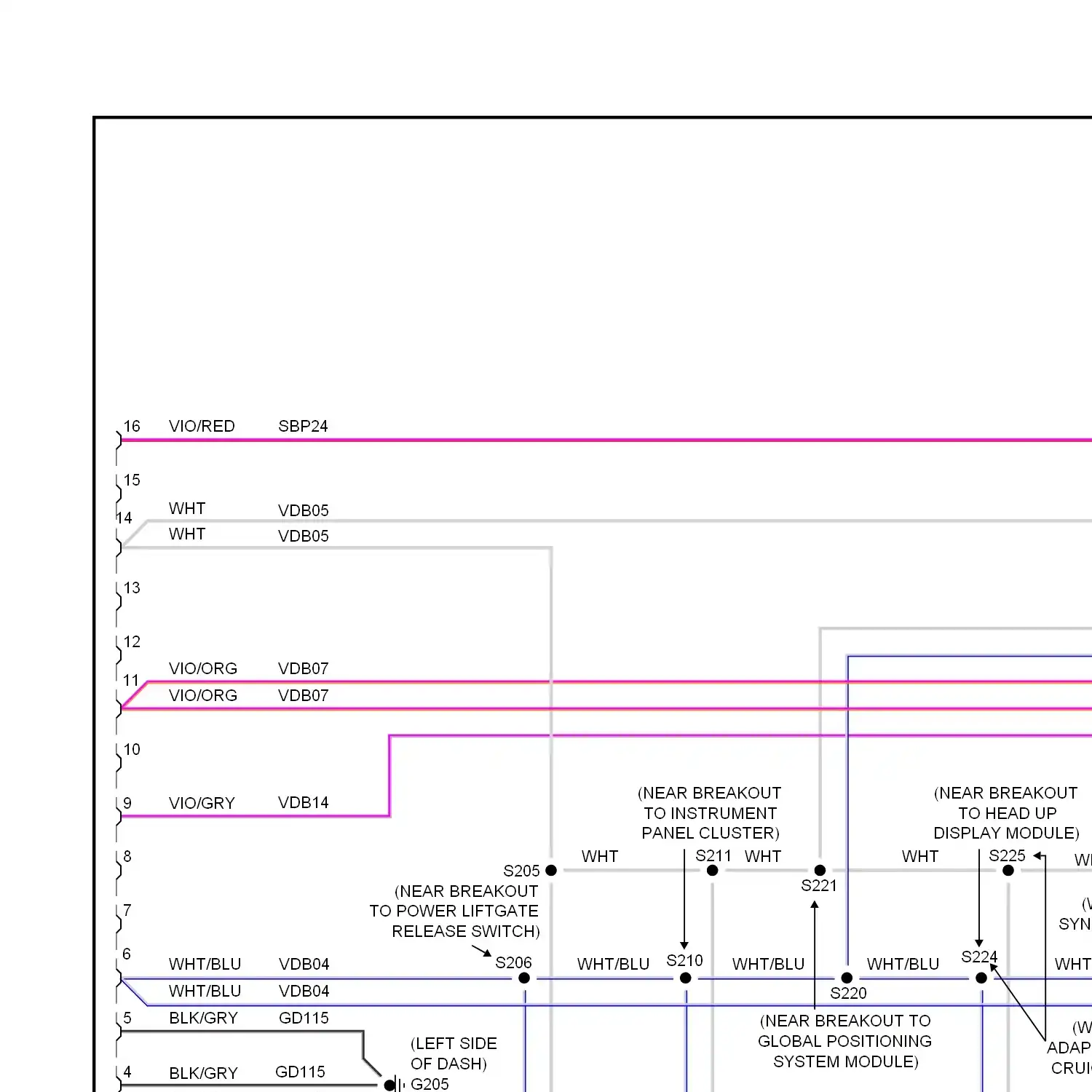Click connector pin number 9
The height and width of the screenshot is (1092, 1092).
coord(127,803)
